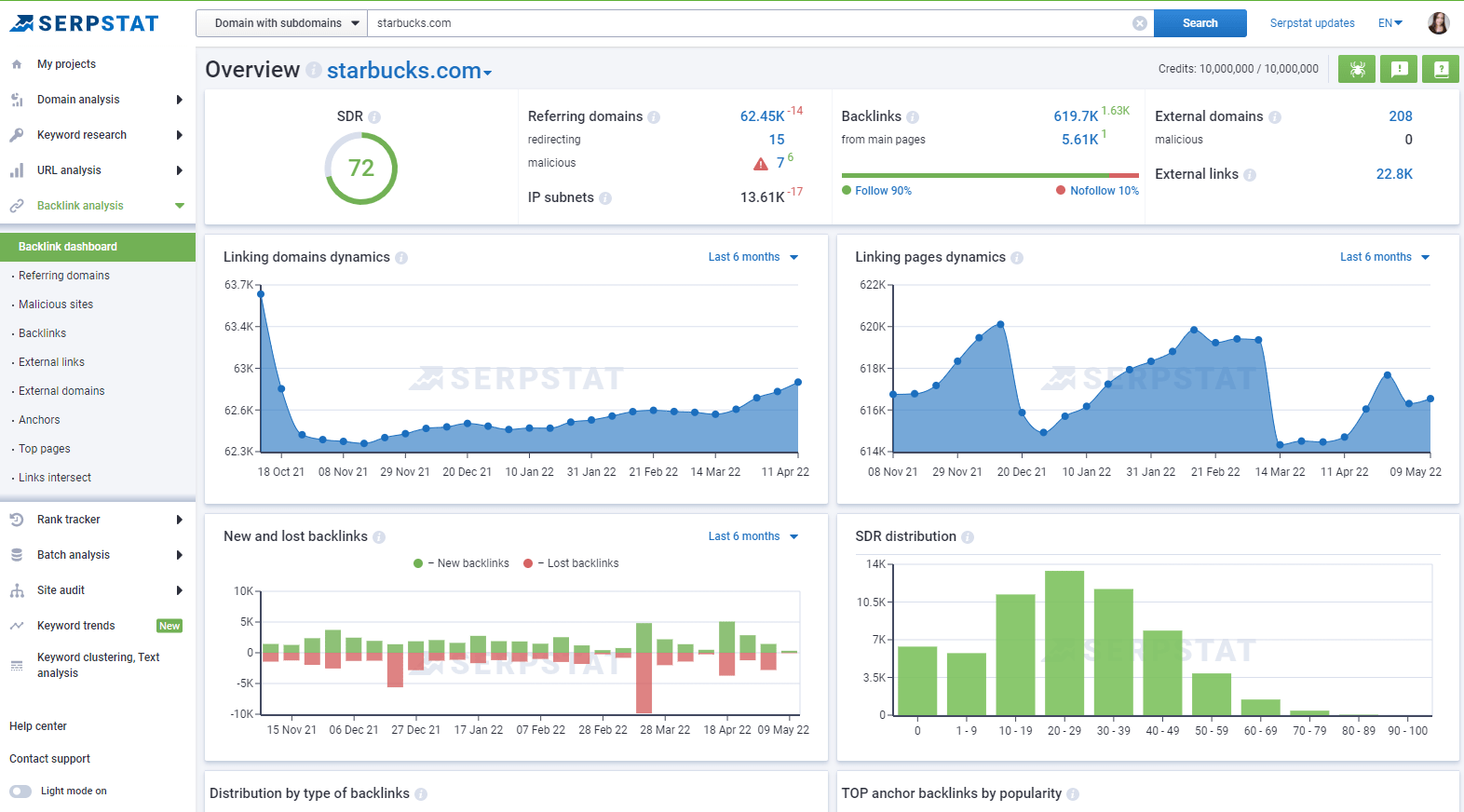Expand the EN language selector
Image resolution: width=1464 pixels, height=812 pixels.
tap(1389, 23)
